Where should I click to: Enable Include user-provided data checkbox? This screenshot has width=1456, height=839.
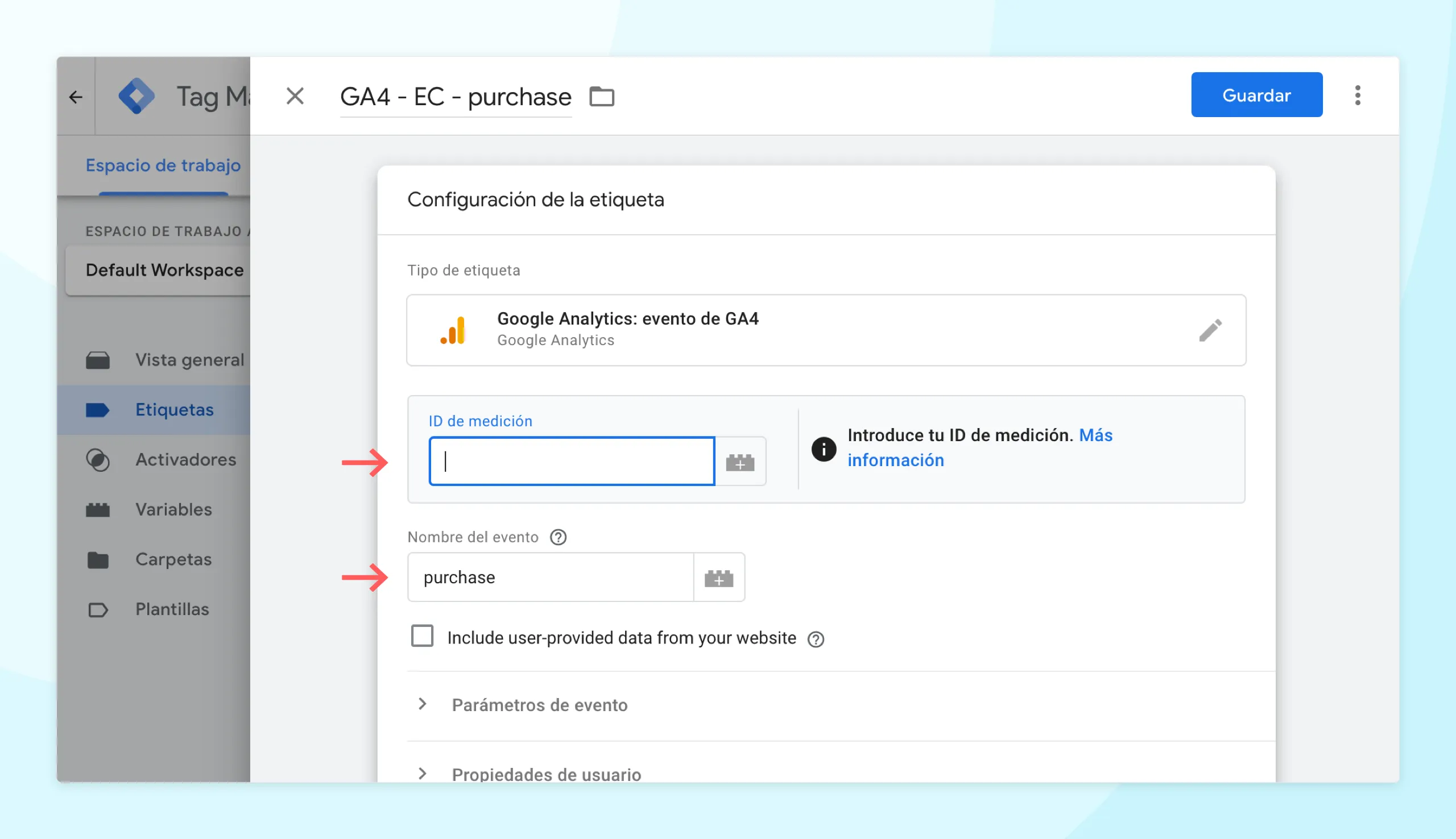point(422,636)
